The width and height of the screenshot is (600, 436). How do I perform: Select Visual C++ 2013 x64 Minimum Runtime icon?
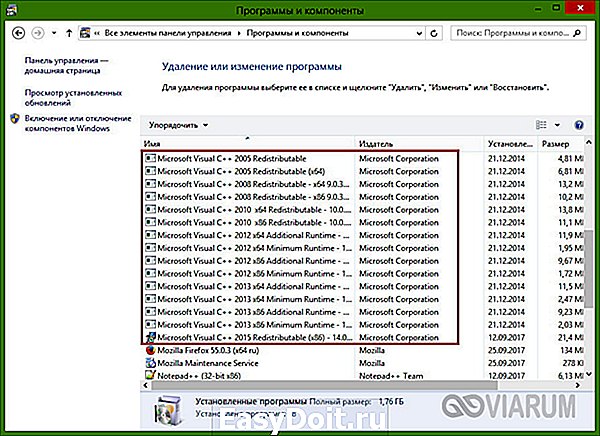pyautogui.click(x=150, y=299)
